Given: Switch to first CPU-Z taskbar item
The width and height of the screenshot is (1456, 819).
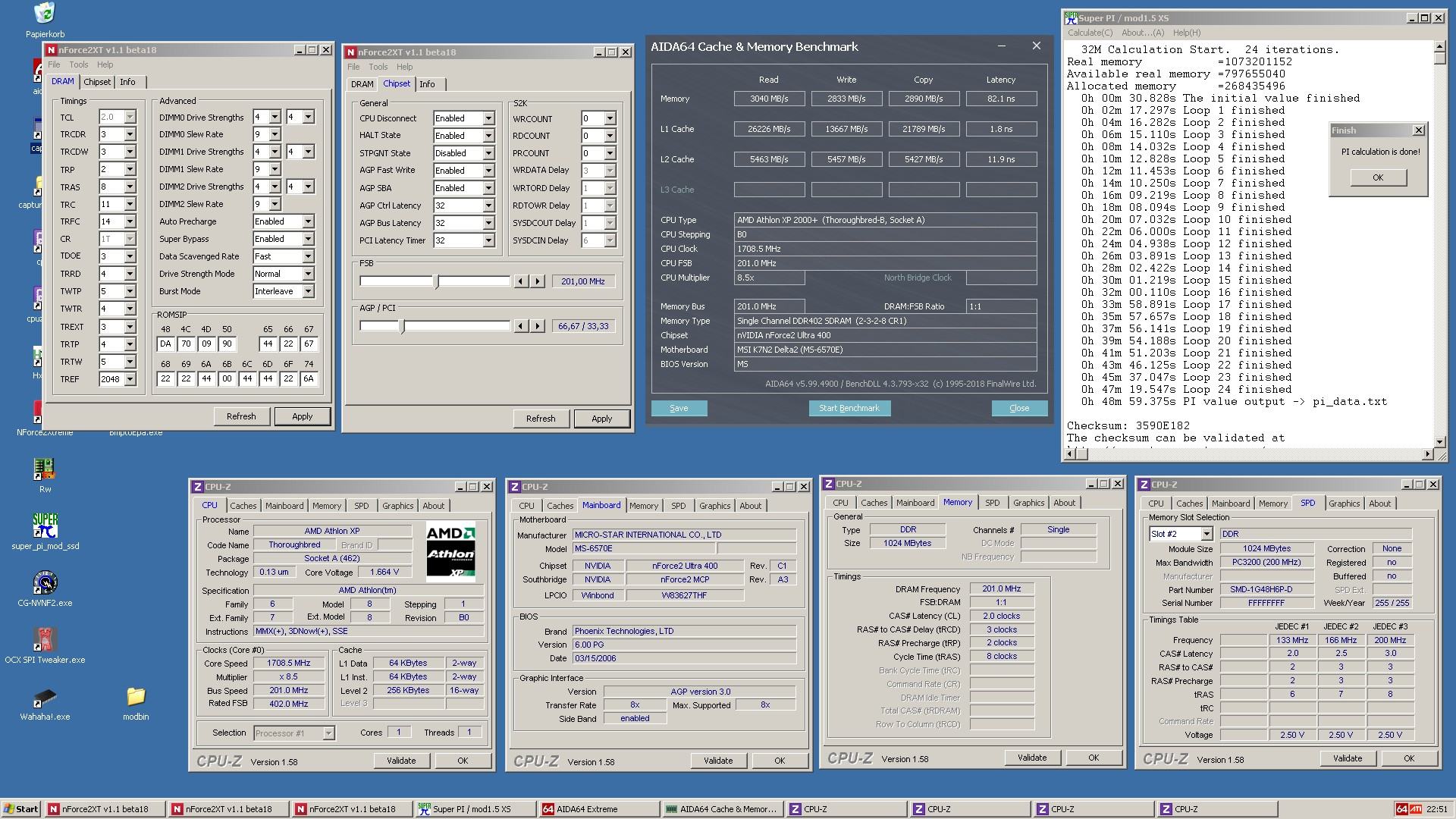Looking at the screenshot, I should click(846, 809).
